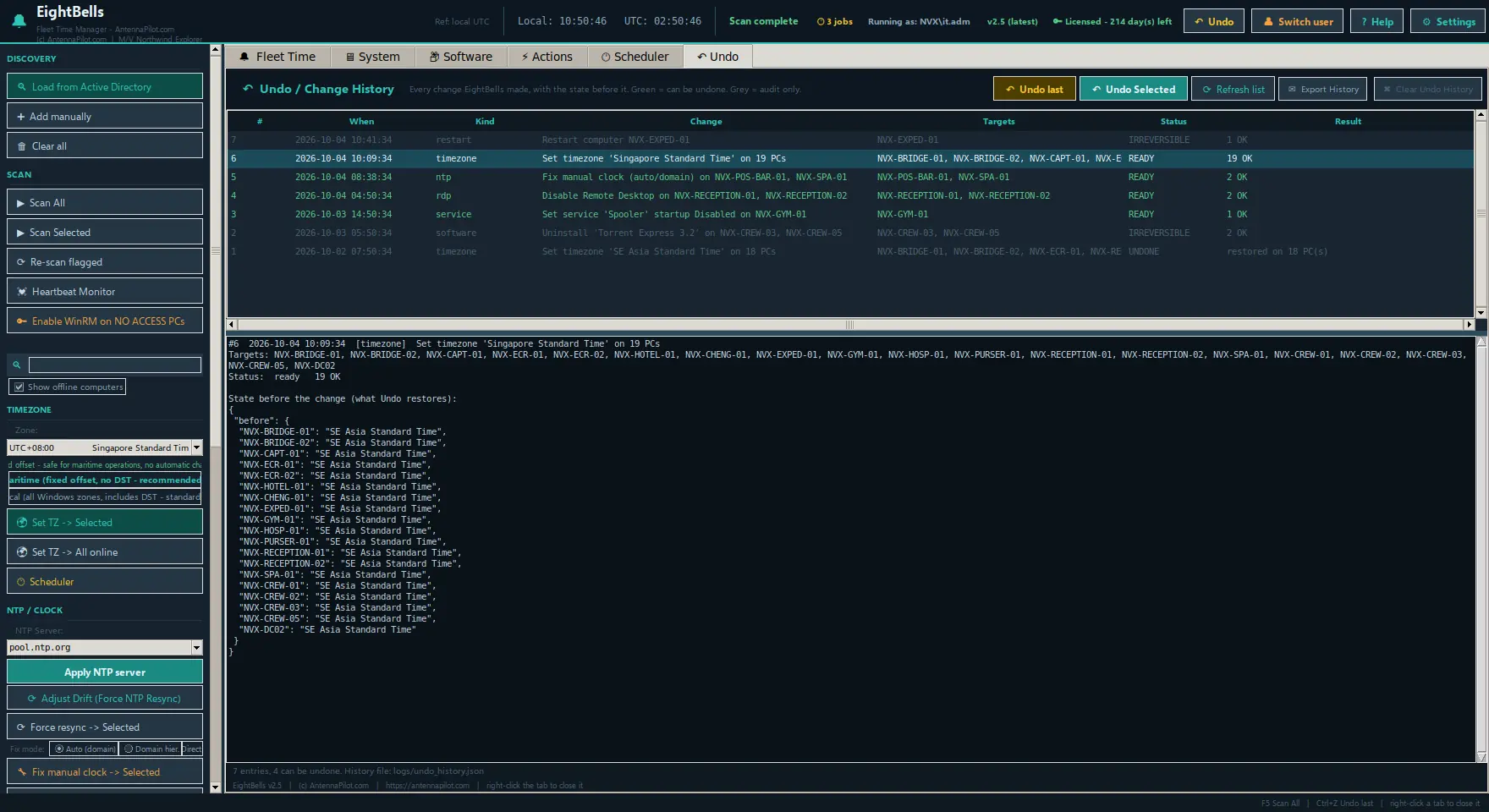Screen dimensions: 1489x812
Task: Click the jobs clock icon in the header
Action: pyautogui.click(x=820, y=22)
